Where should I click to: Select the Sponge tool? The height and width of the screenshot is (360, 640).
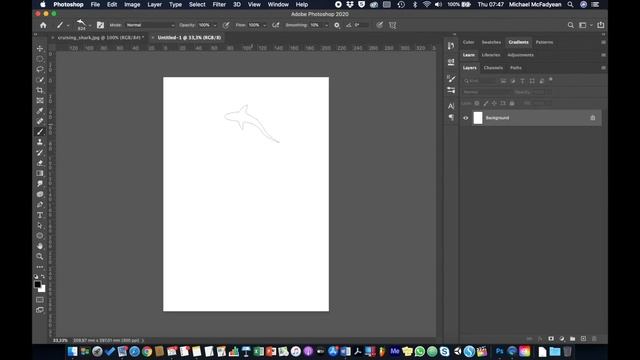40,194
